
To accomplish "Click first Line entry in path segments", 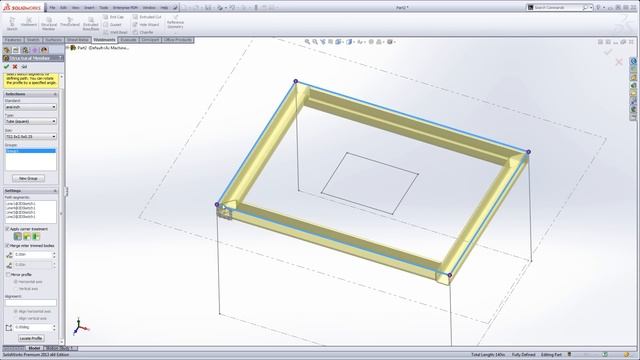I will (x=21, y=203).
